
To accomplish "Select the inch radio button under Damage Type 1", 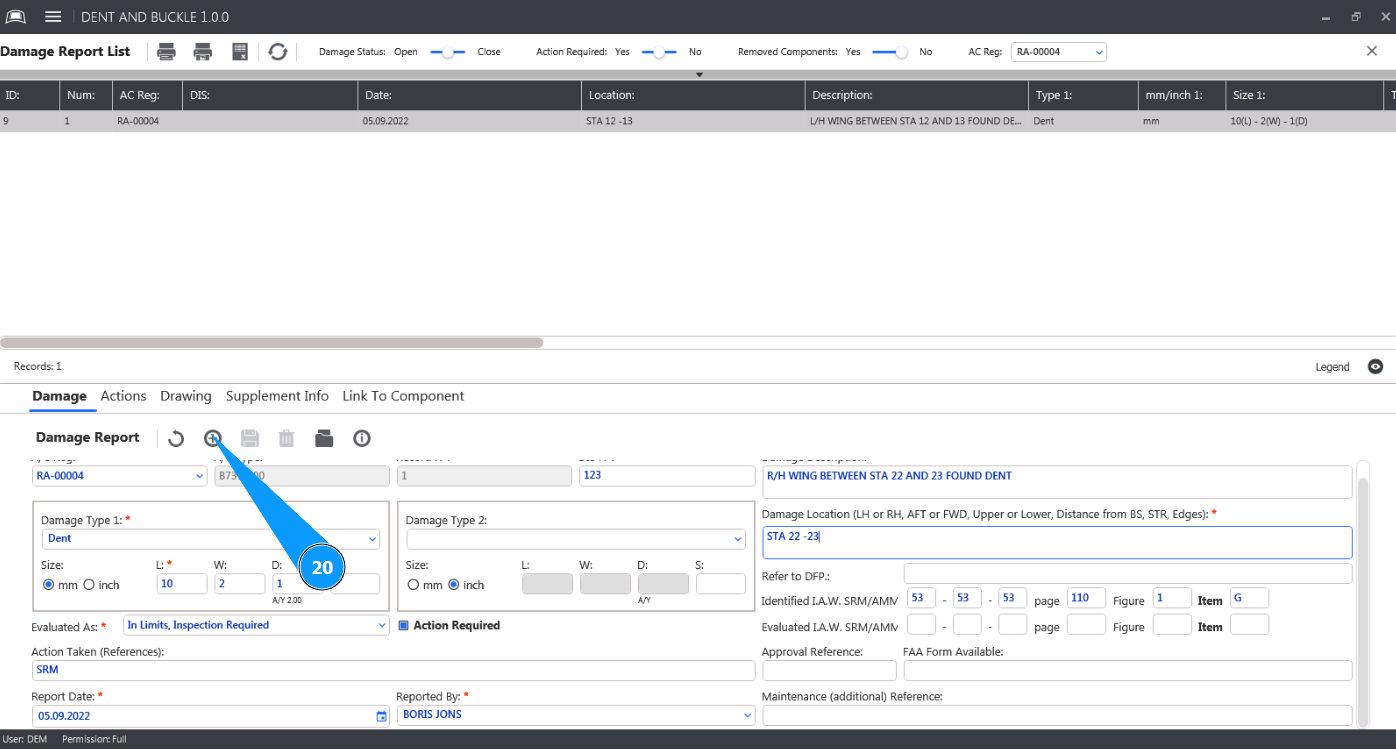I will pos(89,585).
